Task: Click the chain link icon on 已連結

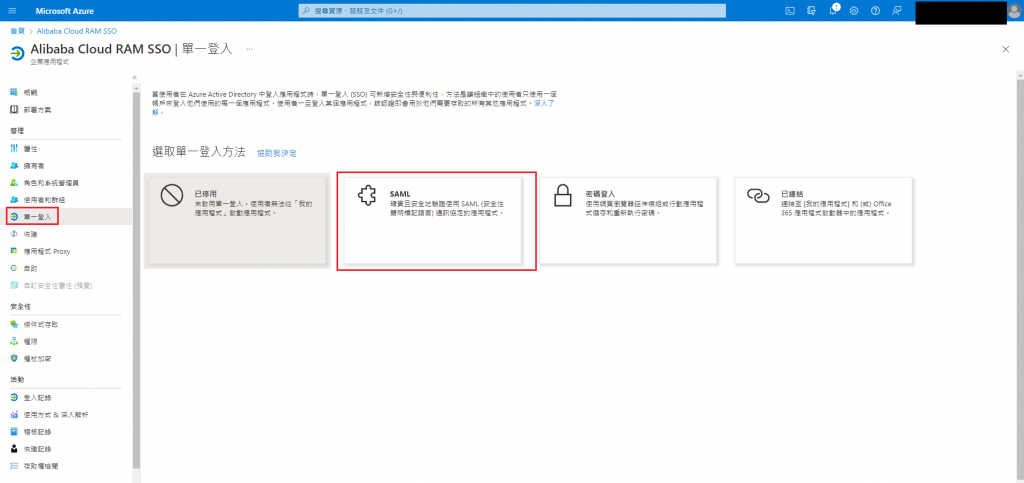Action: click(x=758, y=196)
